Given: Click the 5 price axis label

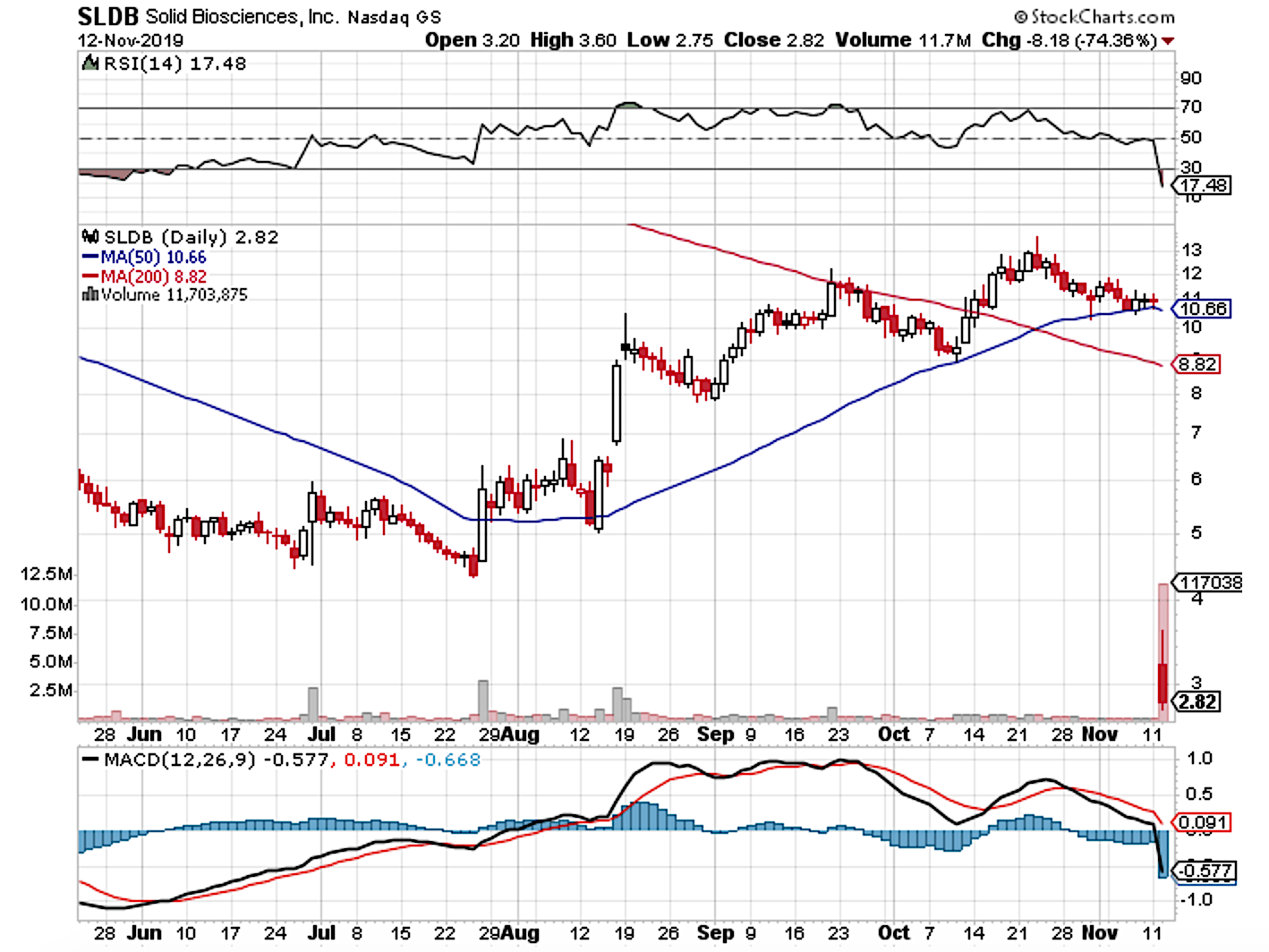Looking at the screenshot, I should coord(1196,533).
